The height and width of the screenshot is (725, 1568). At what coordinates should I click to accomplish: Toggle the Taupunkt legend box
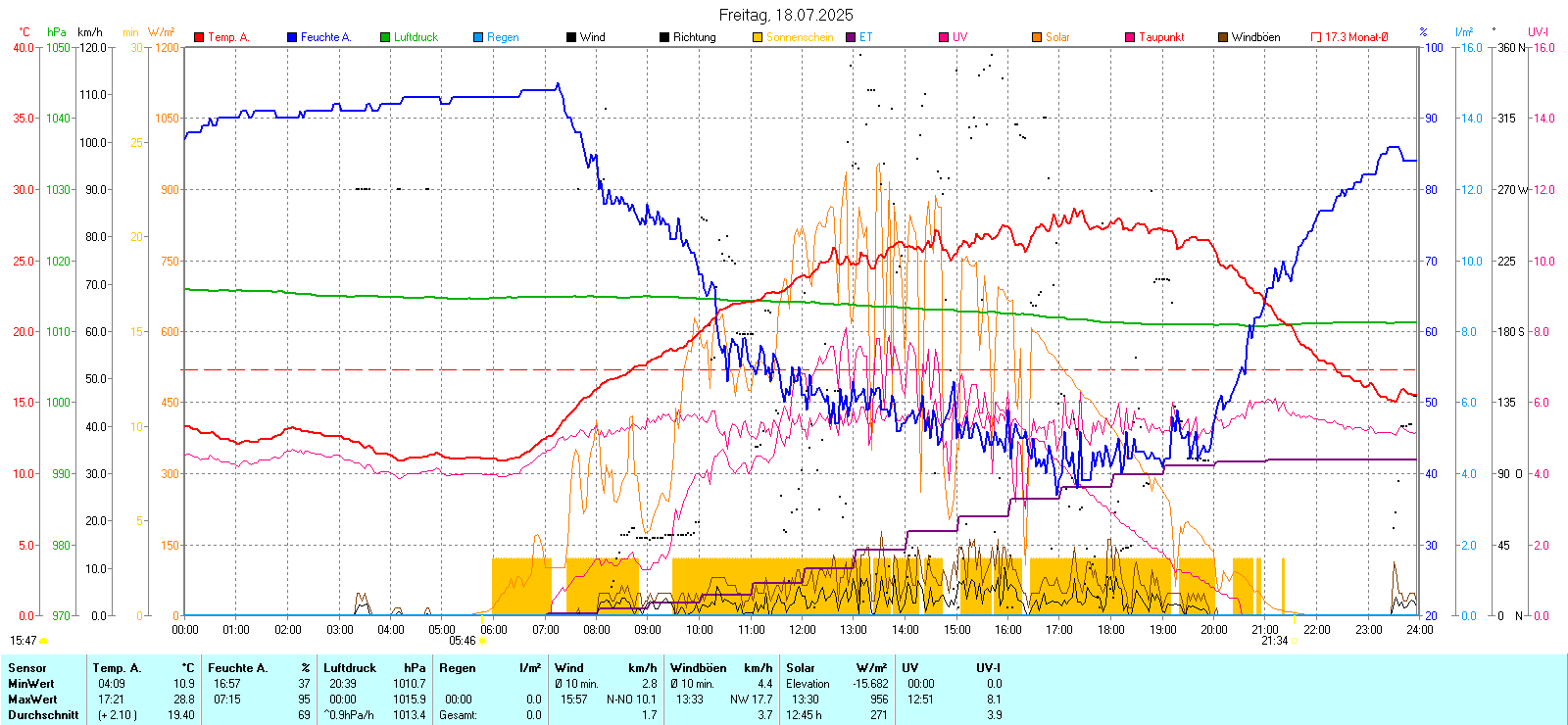(x=1130, y=37)
